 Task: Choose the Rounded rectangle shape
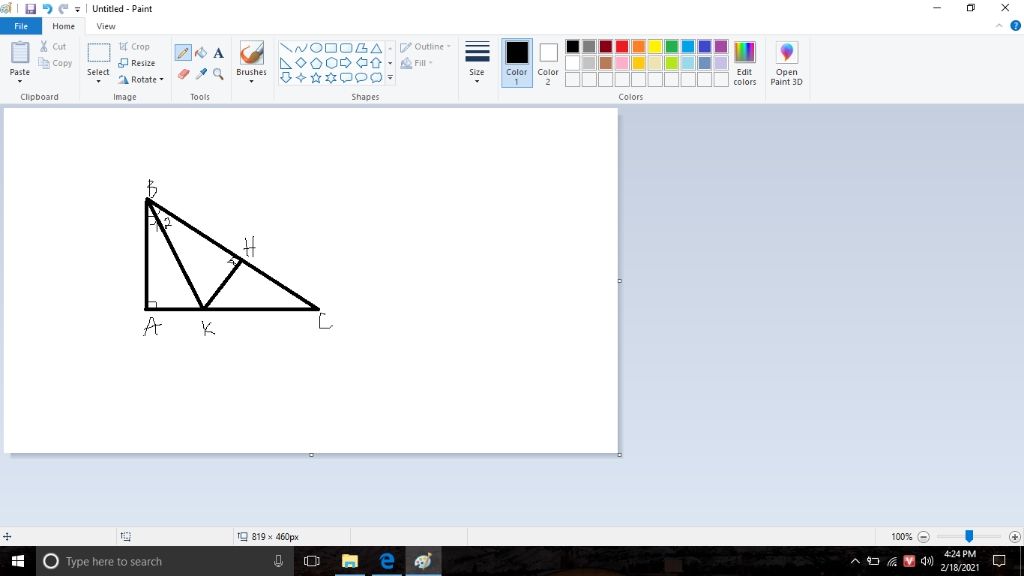click(346, 48)
